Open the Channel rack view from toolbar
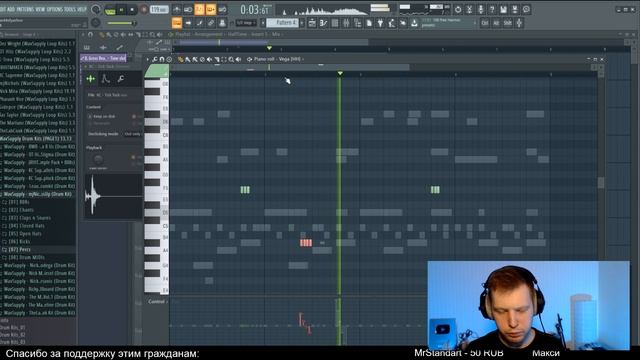This screenshot has width=640, height=360. click(335, 23)
